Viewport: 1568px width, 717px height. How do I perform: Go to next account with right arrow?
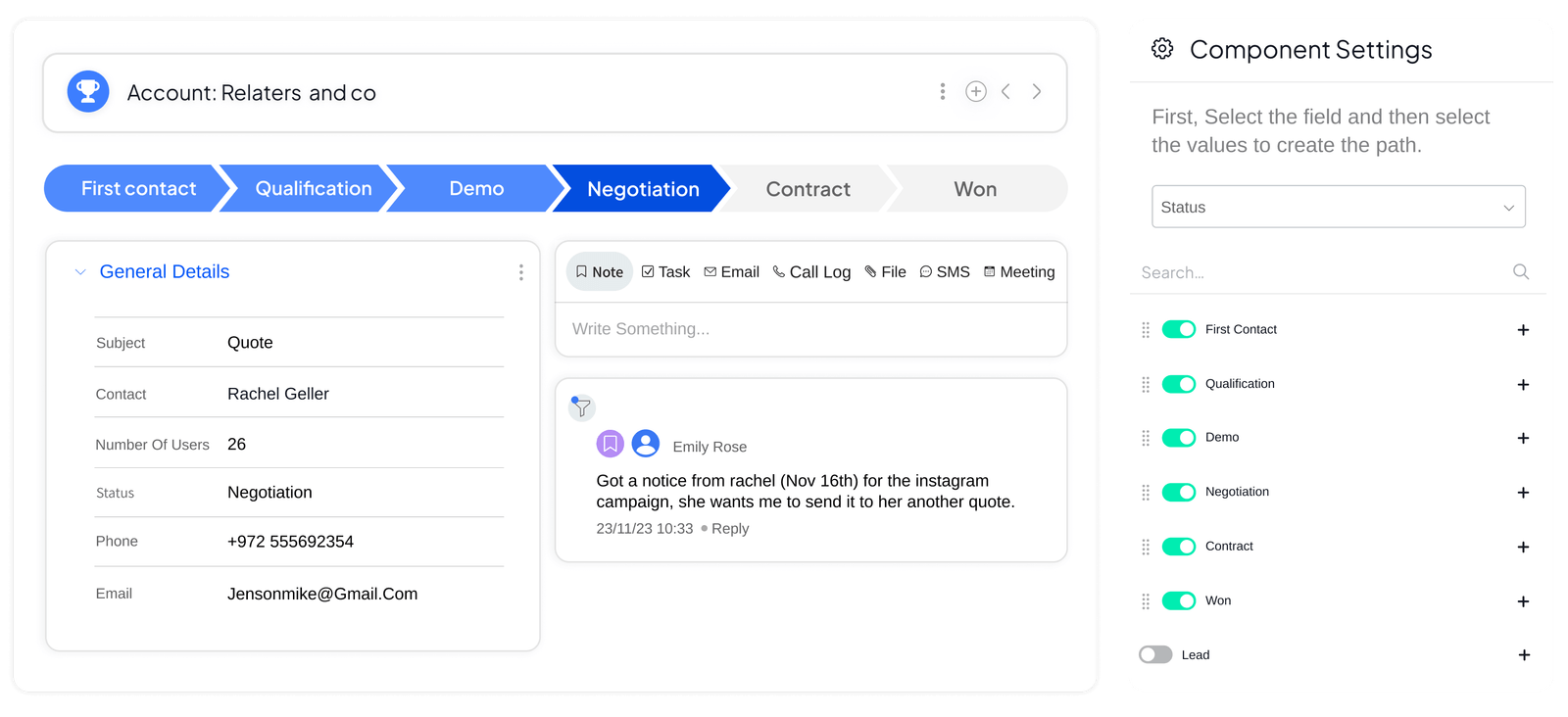(x=1037, y=91)
